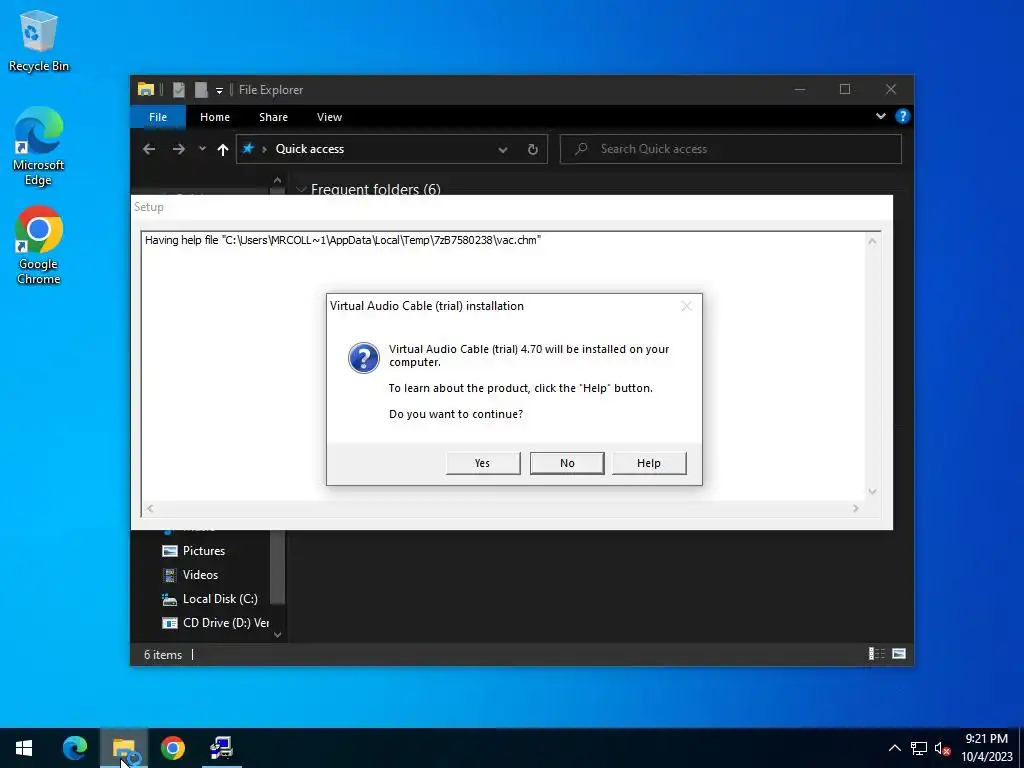The height and width of the screenshot is (768, 1024).
Task: Click the '6 items' status bar text
Action: (163, 654)
